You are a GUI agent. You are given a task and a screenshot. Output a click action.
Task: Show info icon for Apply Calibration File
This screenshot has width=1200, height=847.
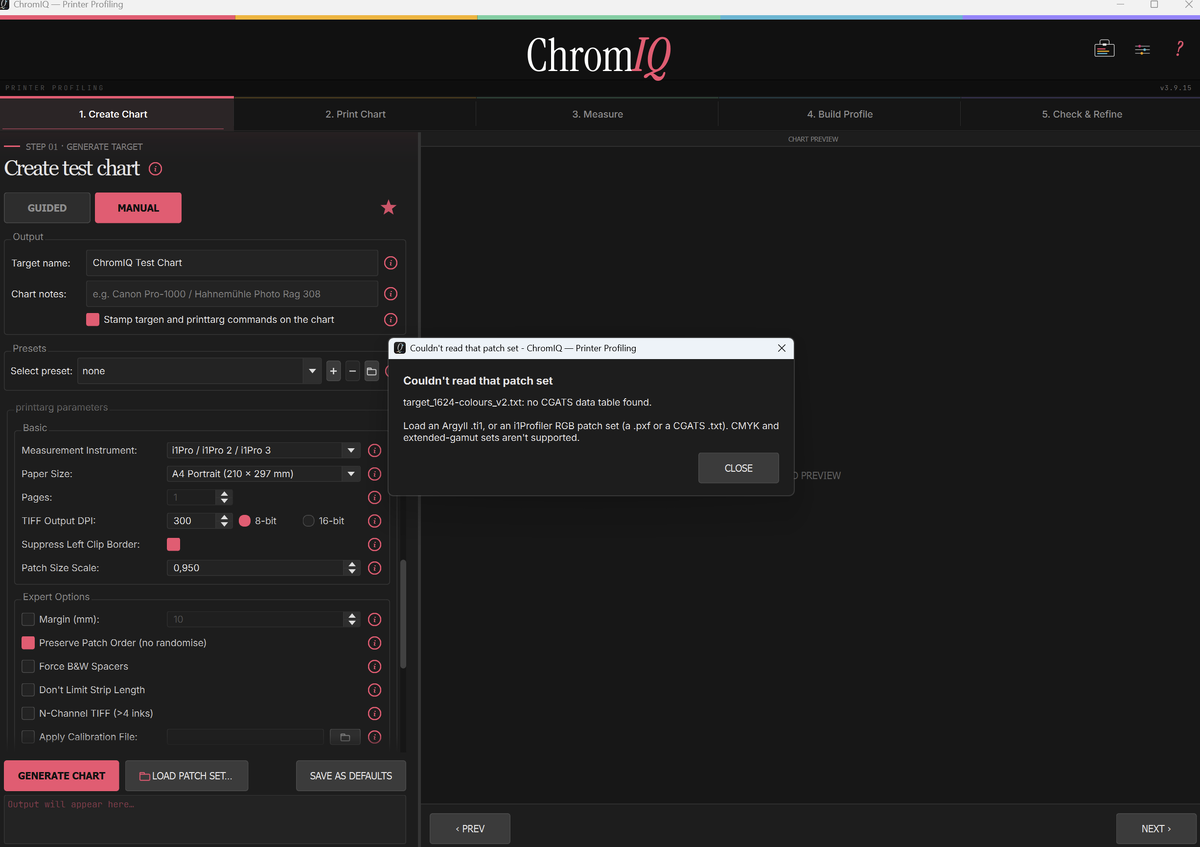(375, 737)
